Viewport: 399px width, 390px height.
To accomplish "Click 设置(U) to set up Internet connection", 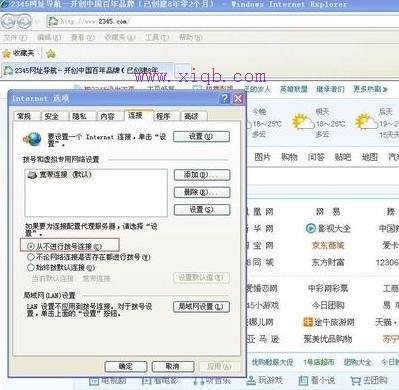I will 201,137.
